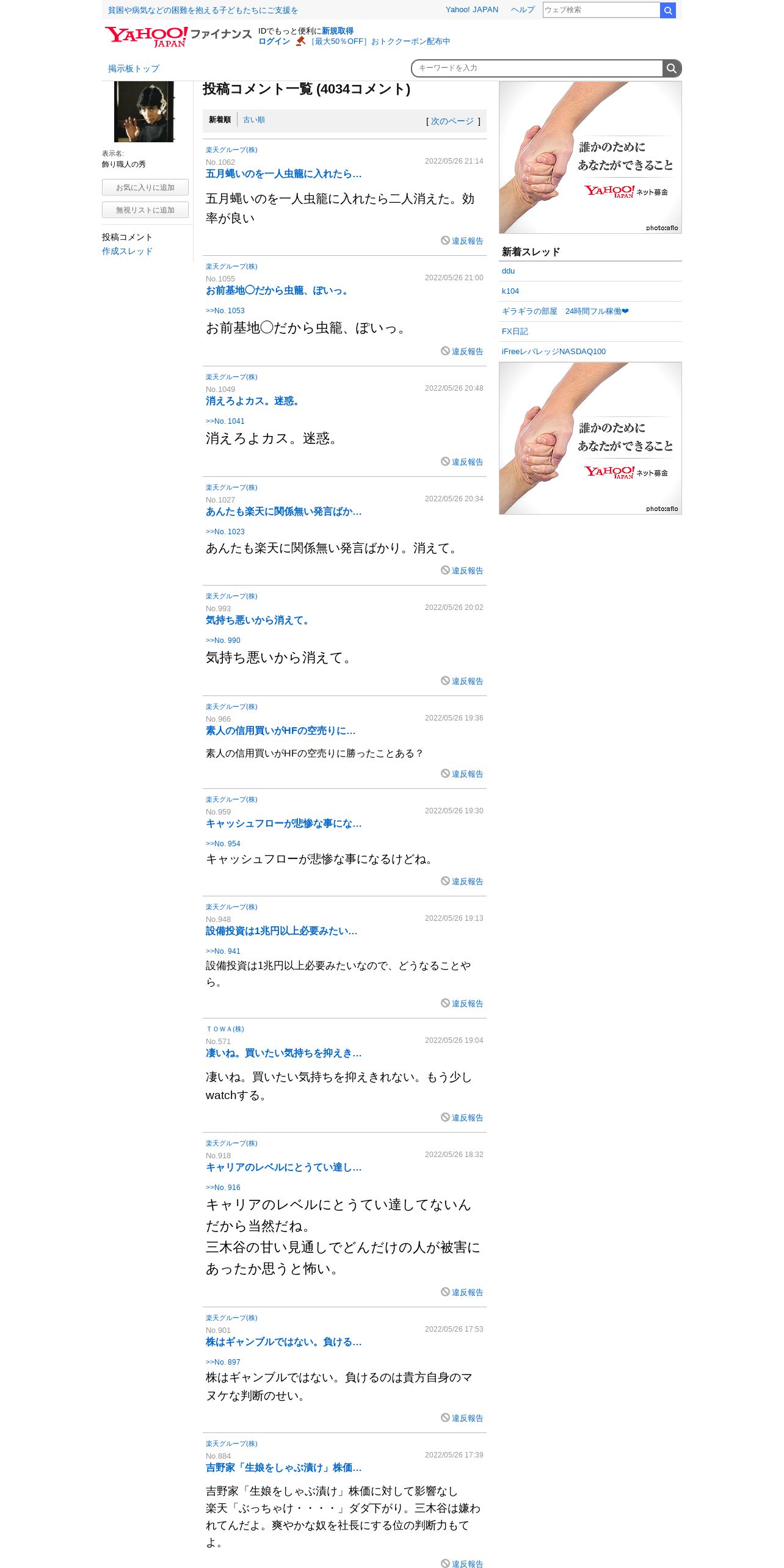
Task: Click the coupon gavel icon in header
Action: click(300, 41)
